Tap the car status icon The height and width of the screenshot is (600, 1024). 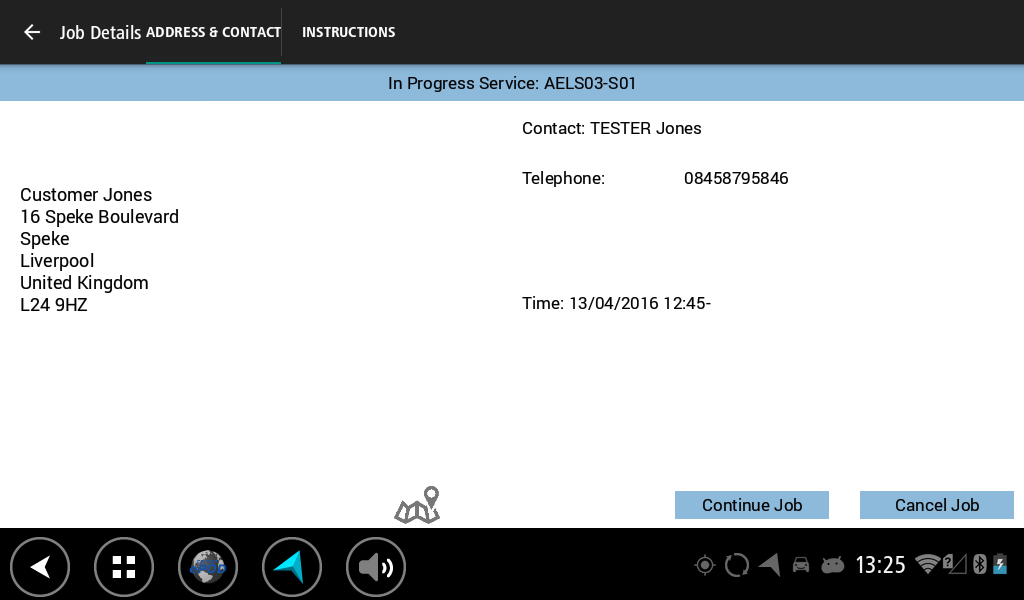tap(801, 565)
